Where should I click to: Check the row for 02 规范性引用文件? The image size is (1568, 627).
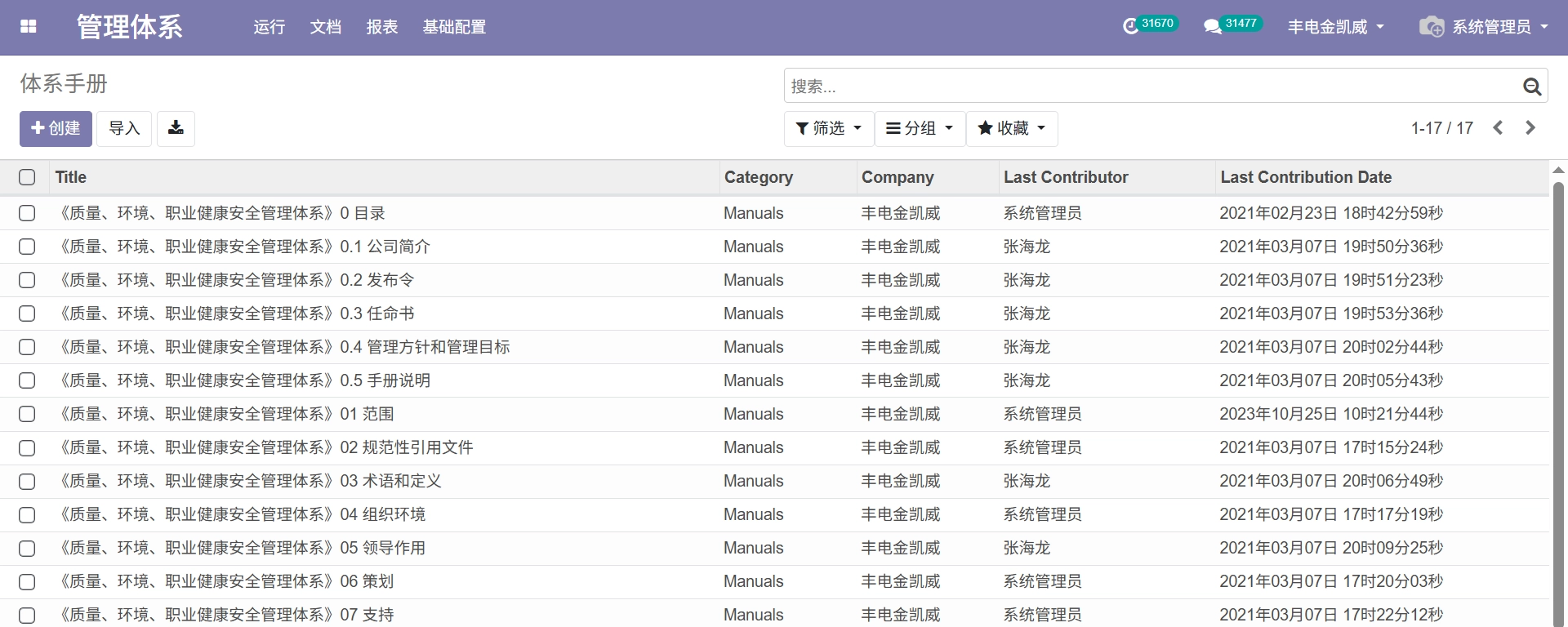pos(27,447)
